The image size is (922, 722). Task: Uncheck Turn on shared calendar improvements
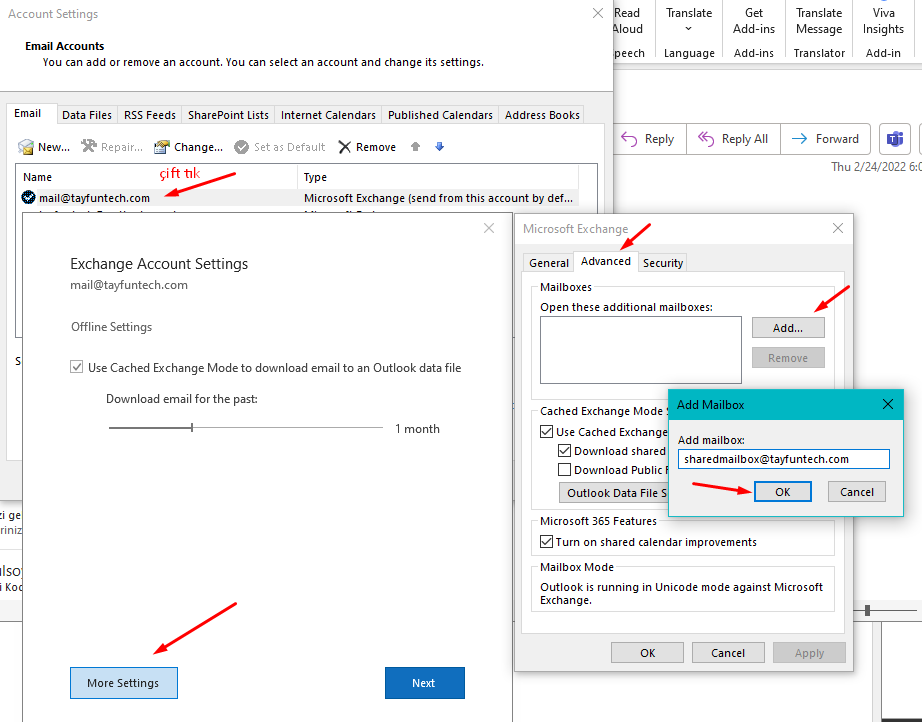547,542
